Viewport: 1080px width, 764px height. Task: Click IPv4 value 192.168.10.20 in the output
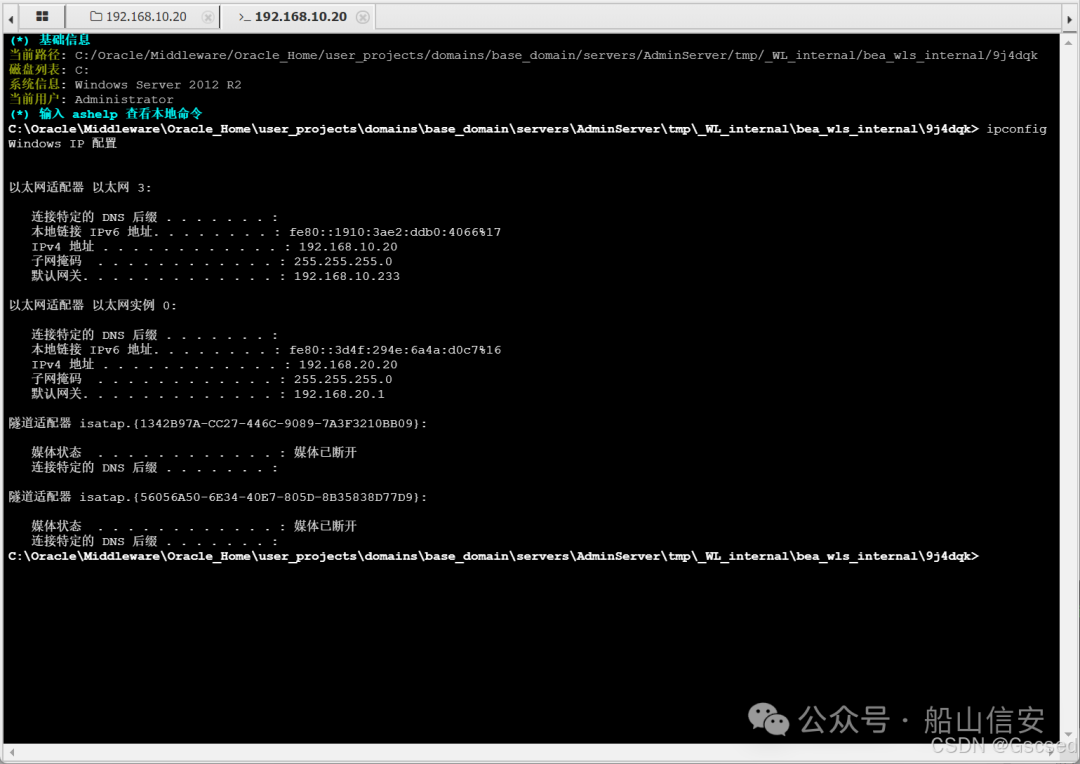tap(348, 247)
